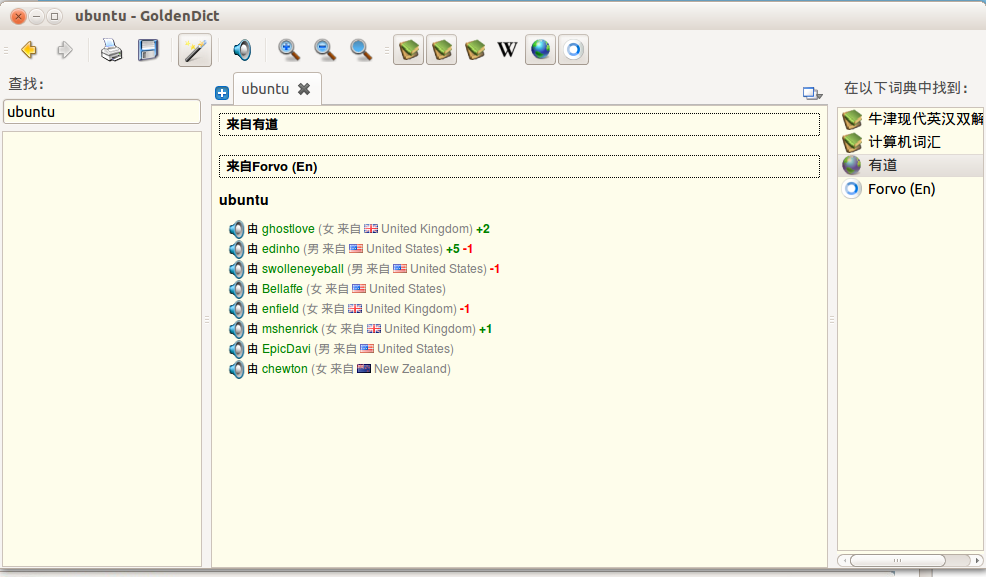The image size is (986, 577).
Task: Print the current article
Action: (112, 50)
